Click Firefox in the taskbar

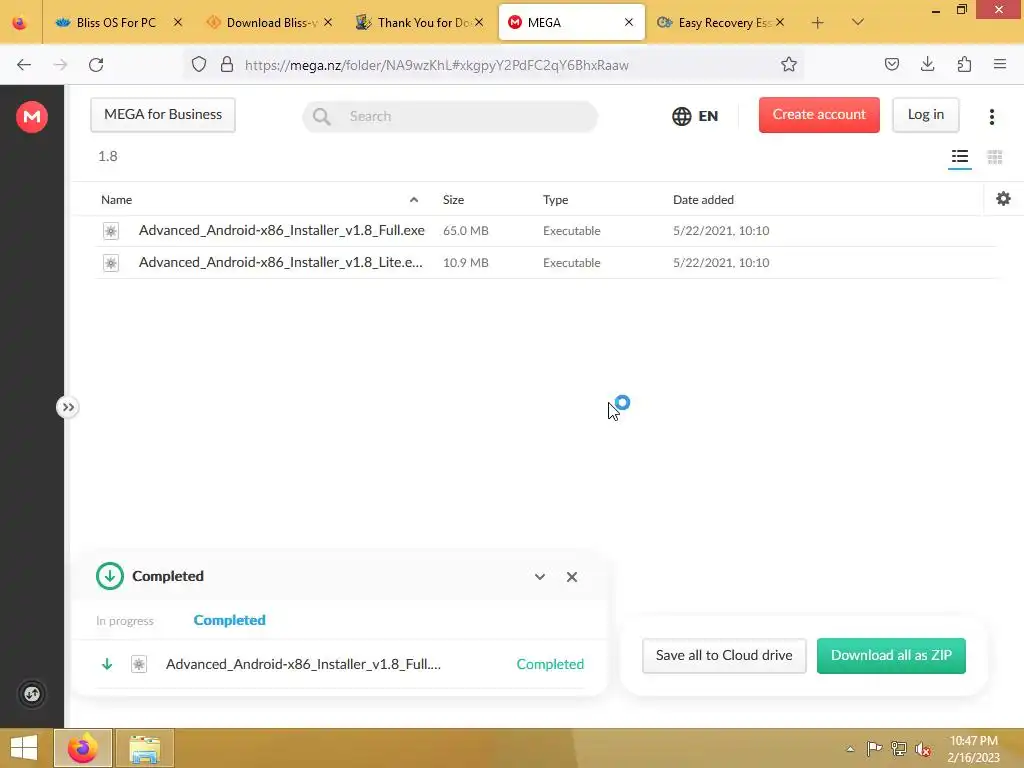tap(83, 748)
